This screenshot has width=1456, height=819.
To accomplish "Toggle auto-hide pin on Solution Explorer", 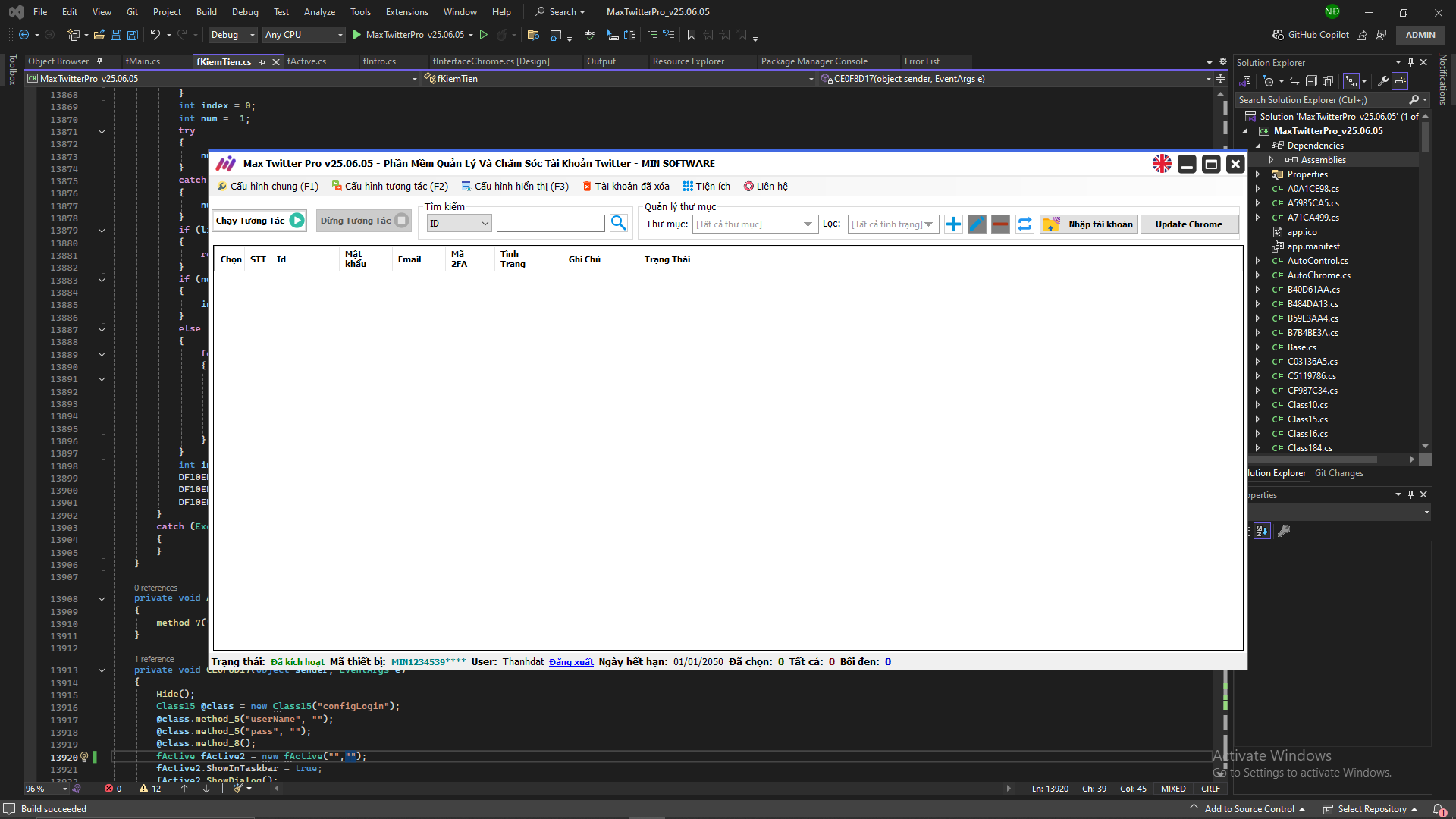I will pyautogui.click(x=1410, y=62).
